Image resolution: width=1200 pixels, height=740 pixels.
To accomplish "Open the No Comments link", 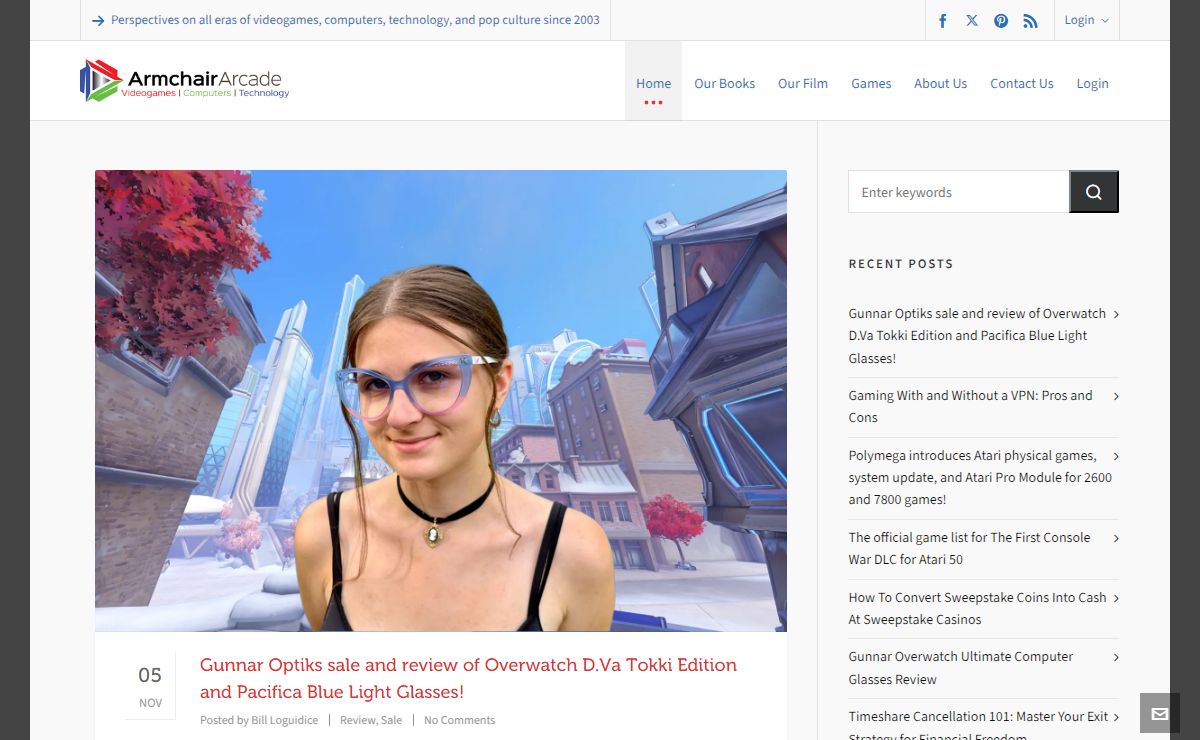I will pos(459,720).
